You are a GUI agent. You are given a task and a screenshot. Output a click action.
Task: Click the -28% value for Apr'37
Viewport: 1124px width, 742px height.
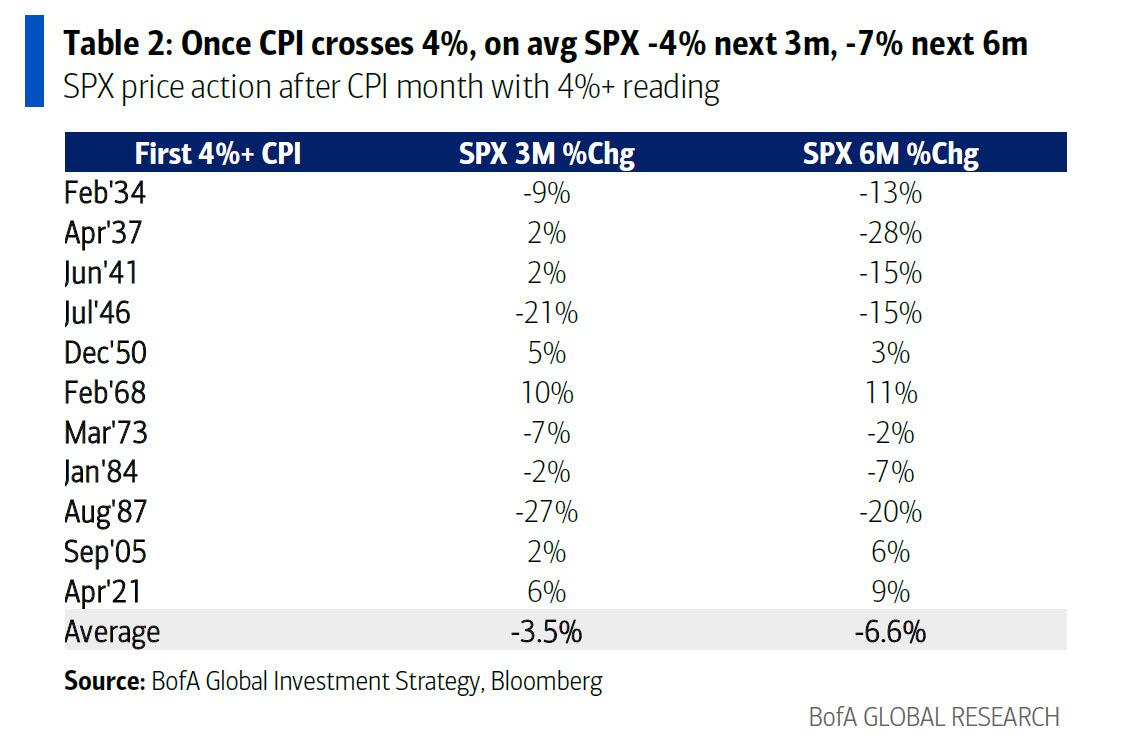[x=890, y=233]
